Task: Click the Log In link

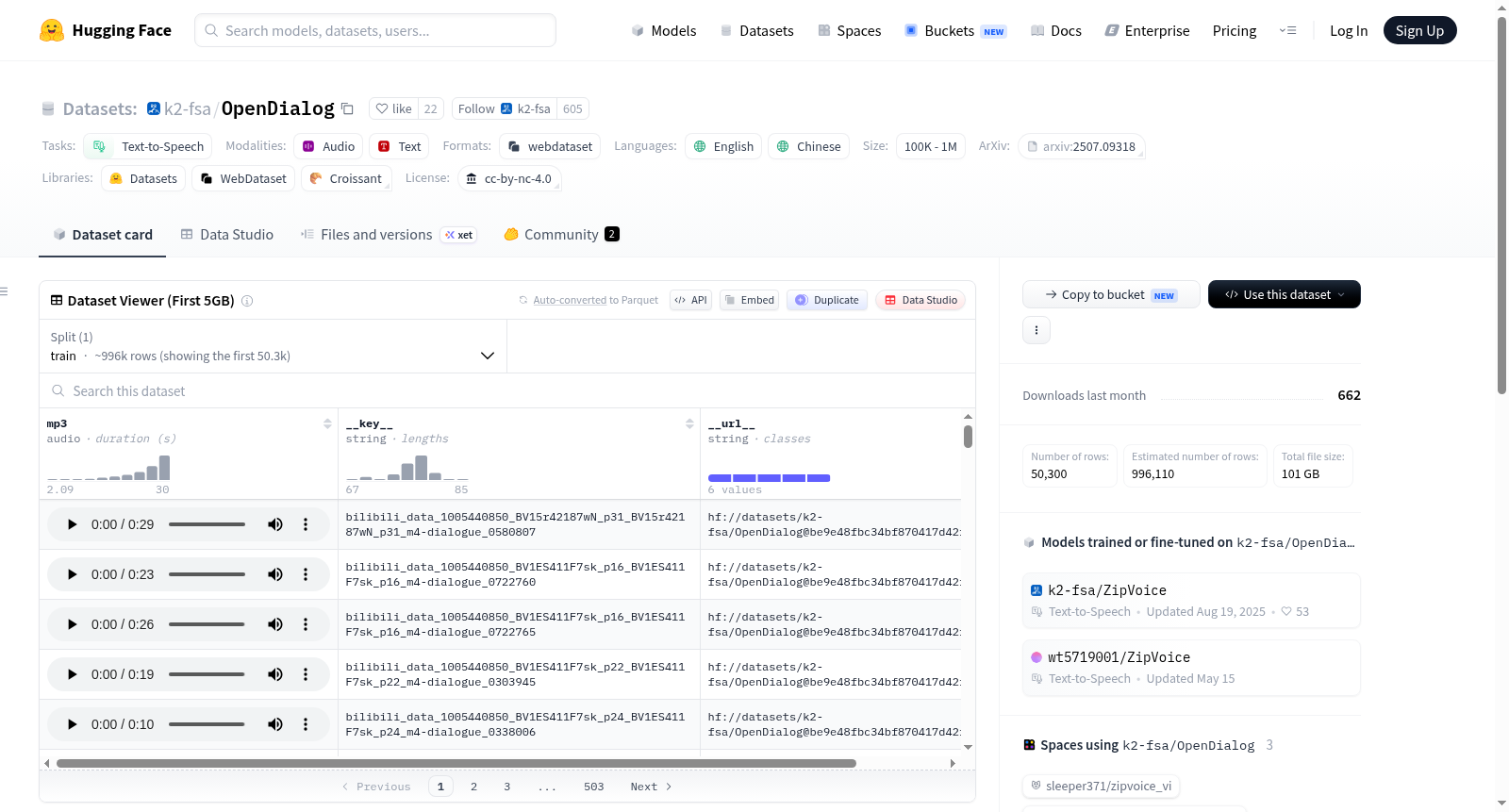Action: point(1349,30)
